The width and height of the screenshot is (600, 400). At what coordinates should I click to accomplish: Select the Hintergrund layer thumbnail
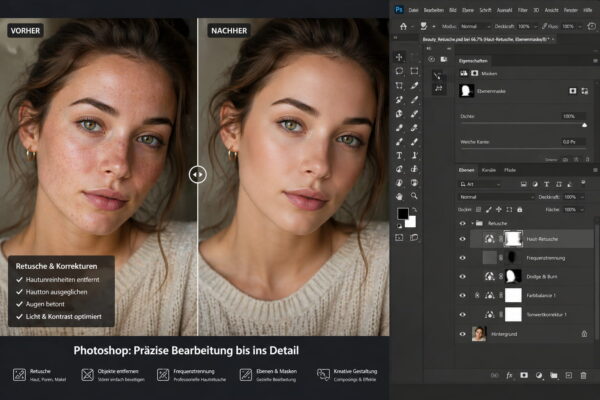(x=479, y=334)
